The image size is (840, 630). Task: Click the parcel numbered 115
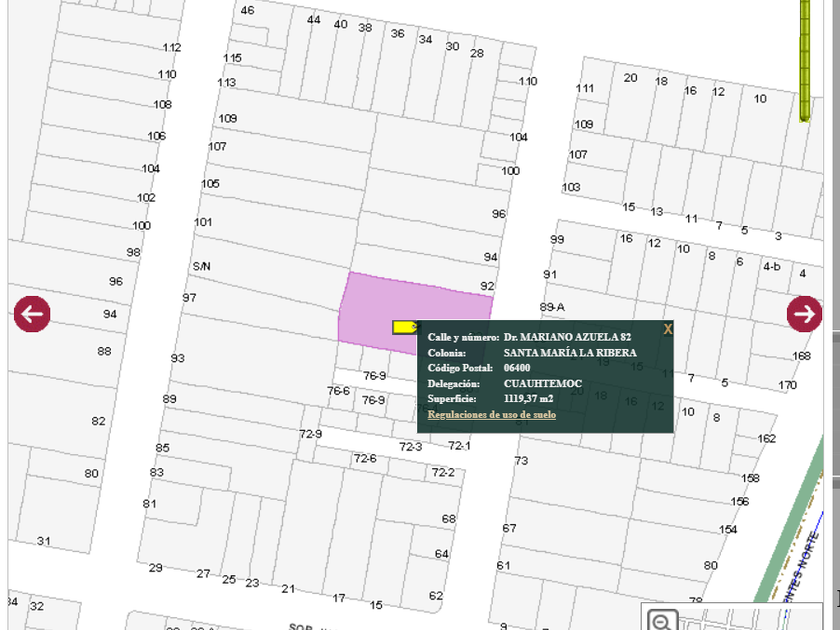point(232,58)
